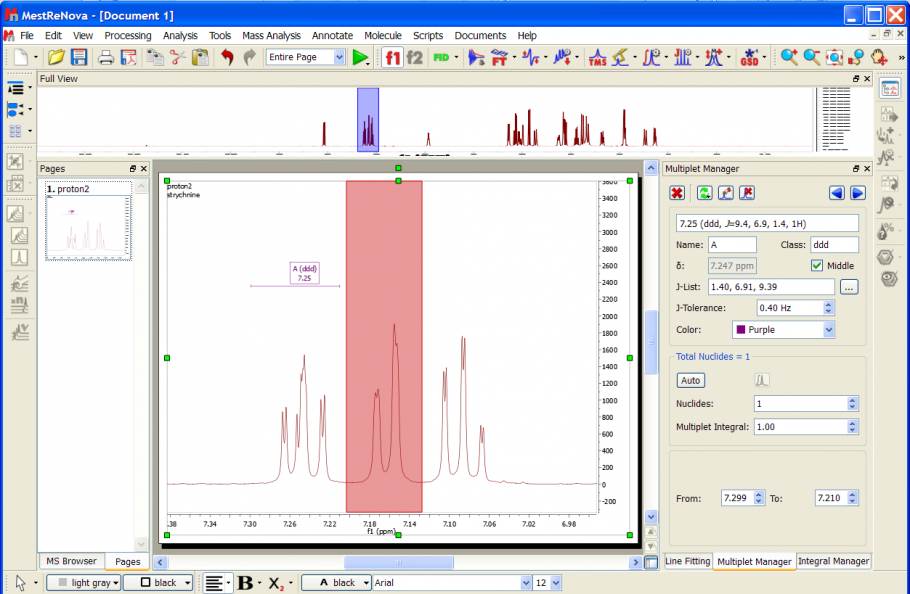Click the zoom in magnifier icon
The height and width of the screenshot is (594, 910).
coord(790,57)
